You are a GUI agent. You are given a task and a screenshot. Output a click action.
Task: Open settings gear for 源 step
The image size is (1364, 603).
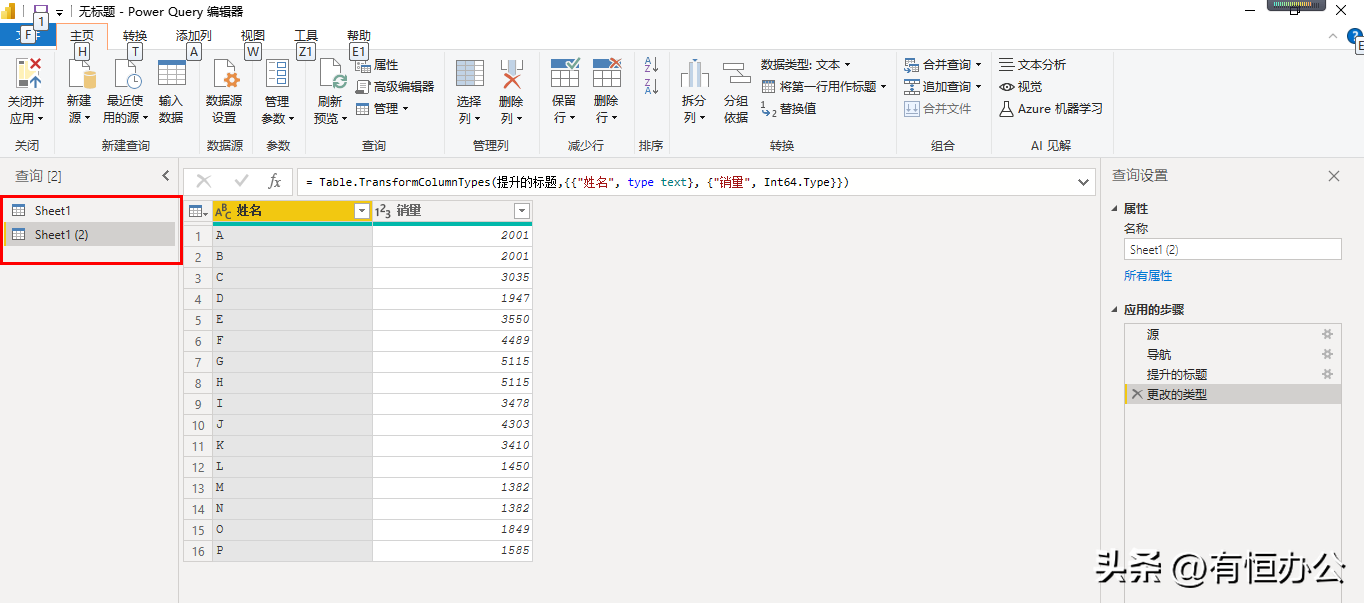tap(1328, 335)
